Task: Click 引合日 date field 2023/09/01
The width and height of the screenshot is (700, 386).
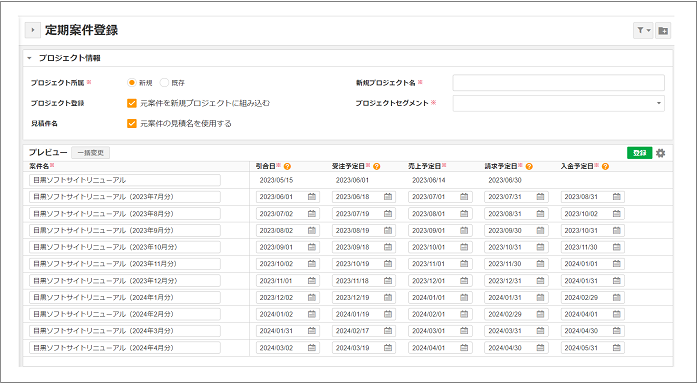Action: 288,247
